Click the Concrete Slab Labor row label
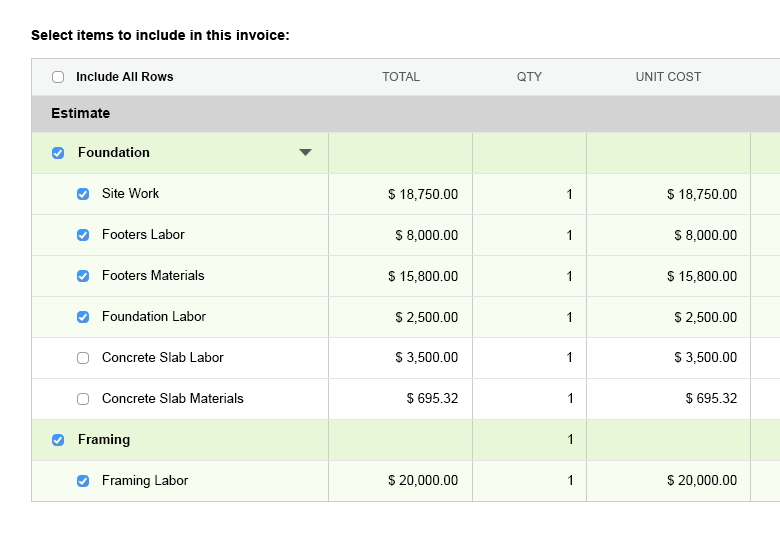780x534 pixels. pyautogui.click(x=162, y=358)
